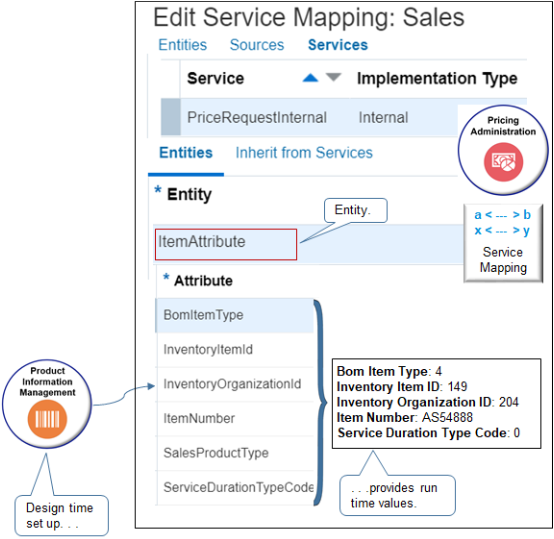Click the Internal implementation type cell
Image resolution: width=554 pixels, height=539 pixels.
(x=383, y=118)
